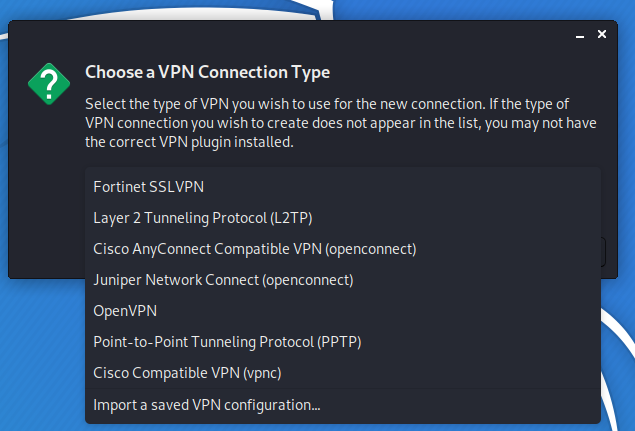Click the Choose a VPN Connection Type heading

coord(207,72)
